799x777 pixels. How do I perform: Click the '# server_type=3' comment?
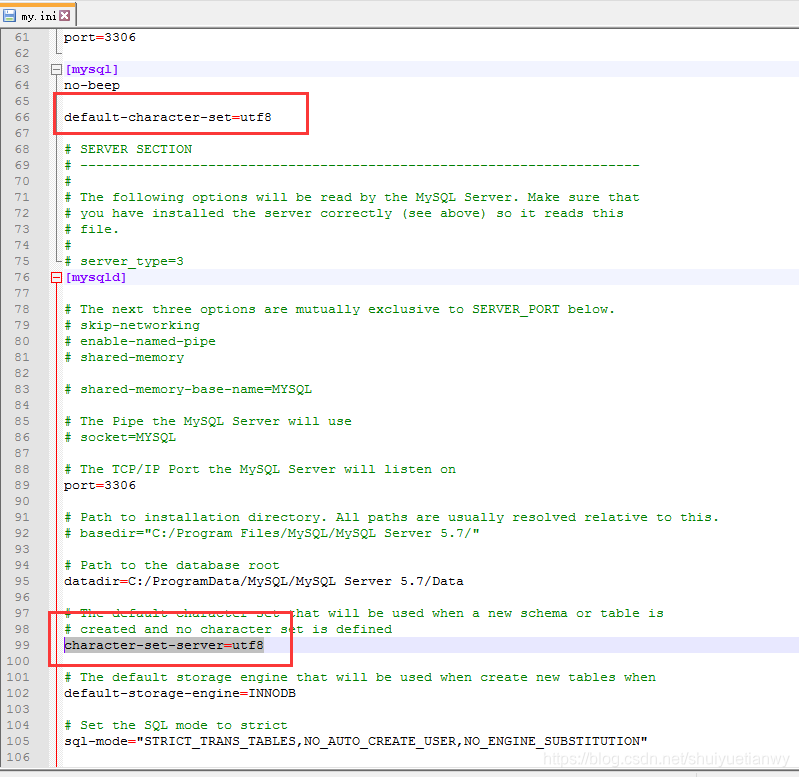[124, 261]
